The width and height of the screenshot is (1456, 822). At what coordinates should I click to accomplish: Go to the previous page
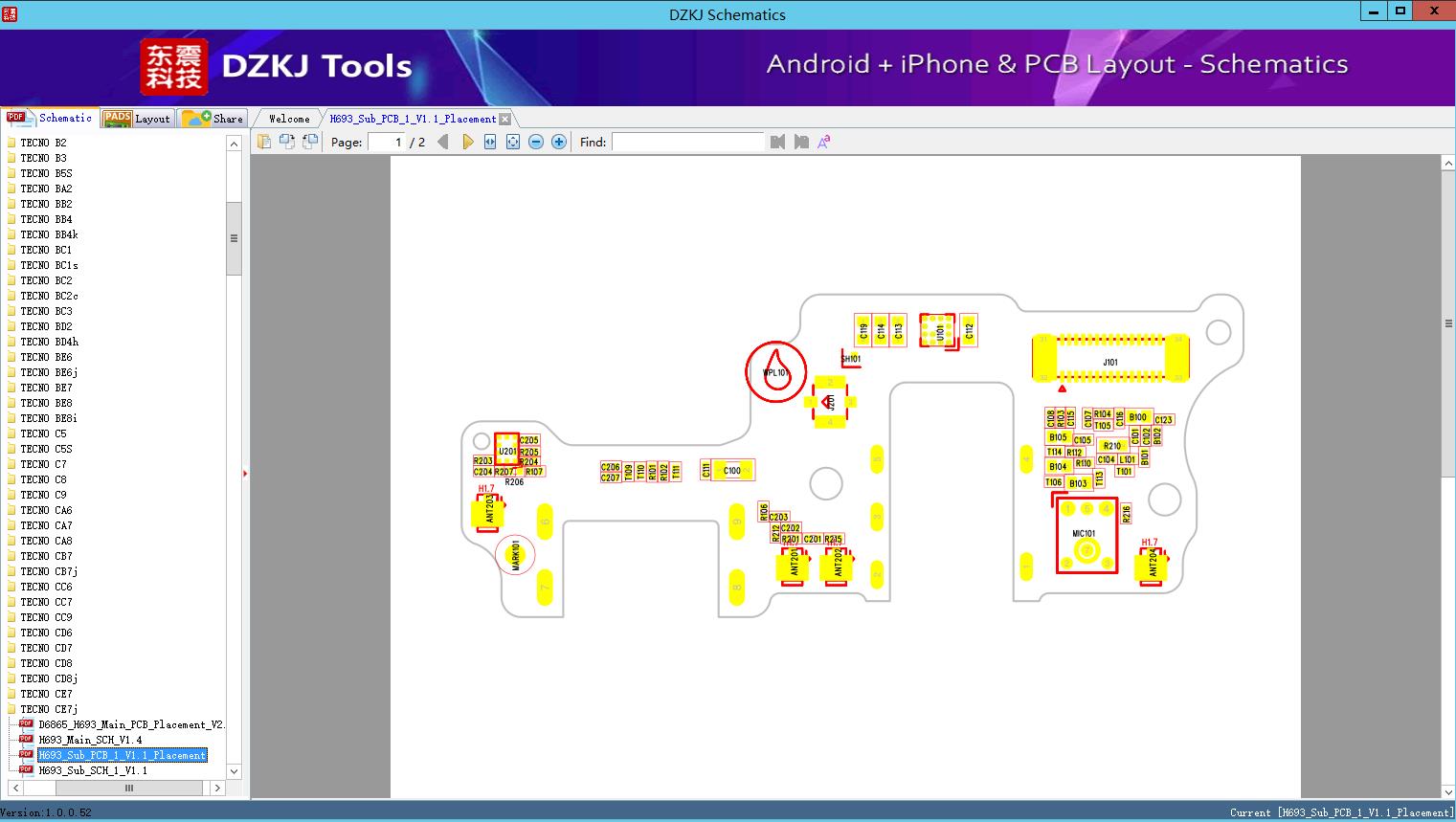[442, 142]
